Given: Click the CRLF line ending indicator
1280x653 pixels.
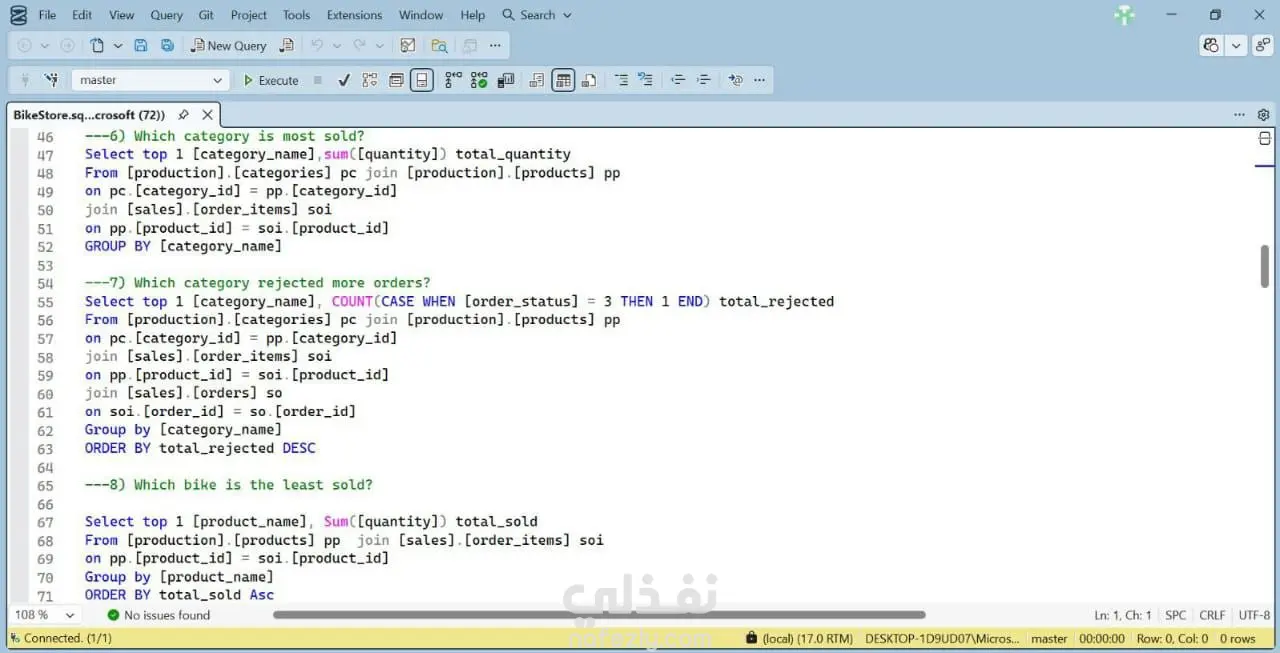Looking at the screenshot, I should [x=1212, y=615].
